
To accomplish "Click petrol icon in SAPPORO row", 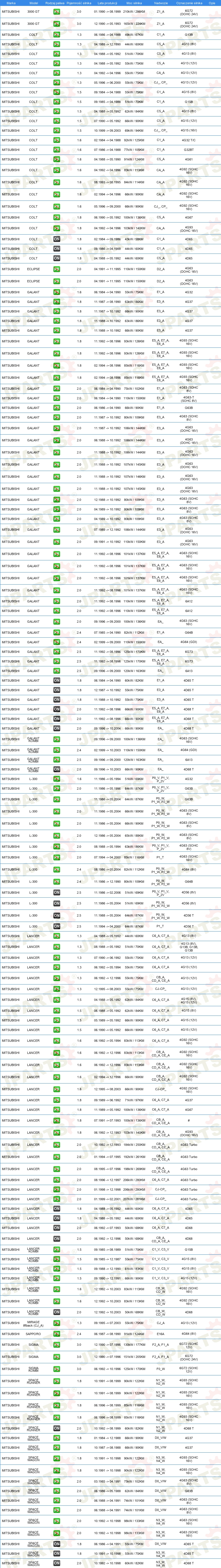I will [56, 1334].
